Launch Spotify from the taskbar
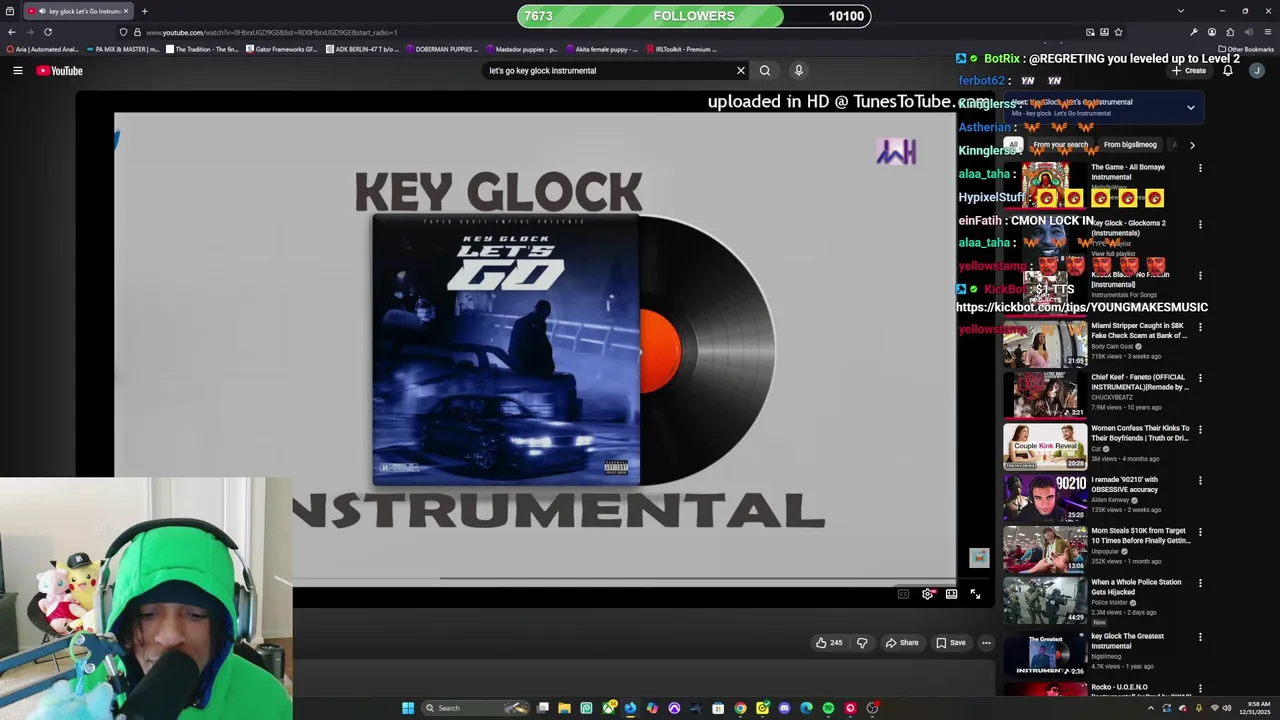Viewport: 1280px width, 720px height. [x=828, y=708]
